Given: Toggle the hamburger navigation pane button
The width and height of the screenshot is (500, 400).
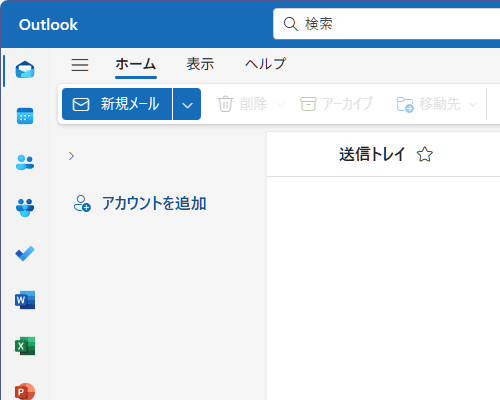Looking at the screenshot, I should click(80, 65).
